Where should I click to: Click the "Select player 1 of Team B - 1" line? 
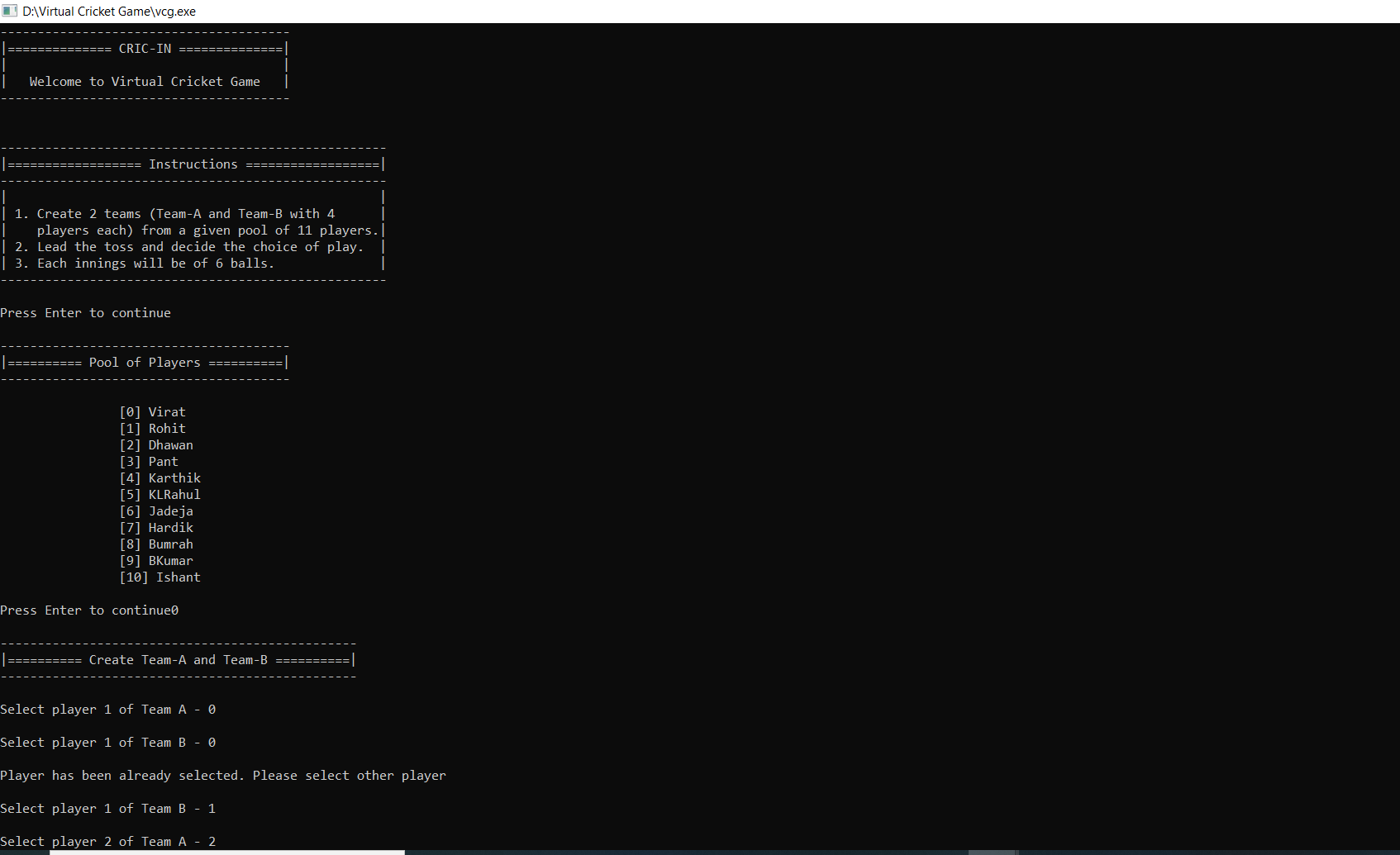click(x=107, y=808)
